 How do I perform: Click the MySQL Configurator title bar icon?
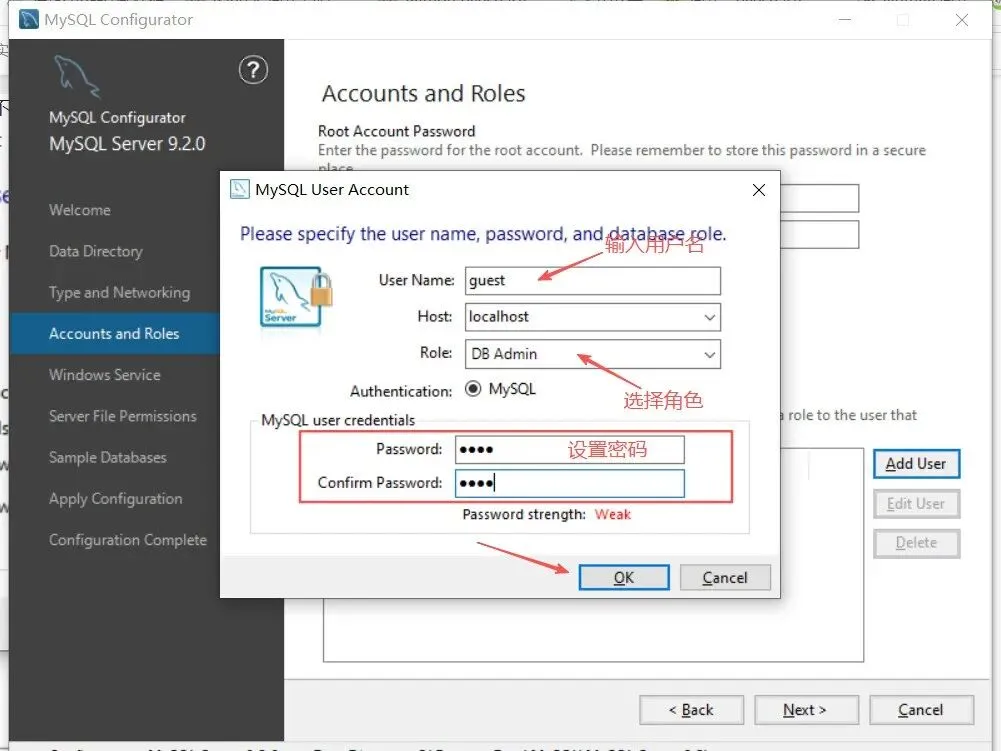pyautogui.click(x=29, y=20)
